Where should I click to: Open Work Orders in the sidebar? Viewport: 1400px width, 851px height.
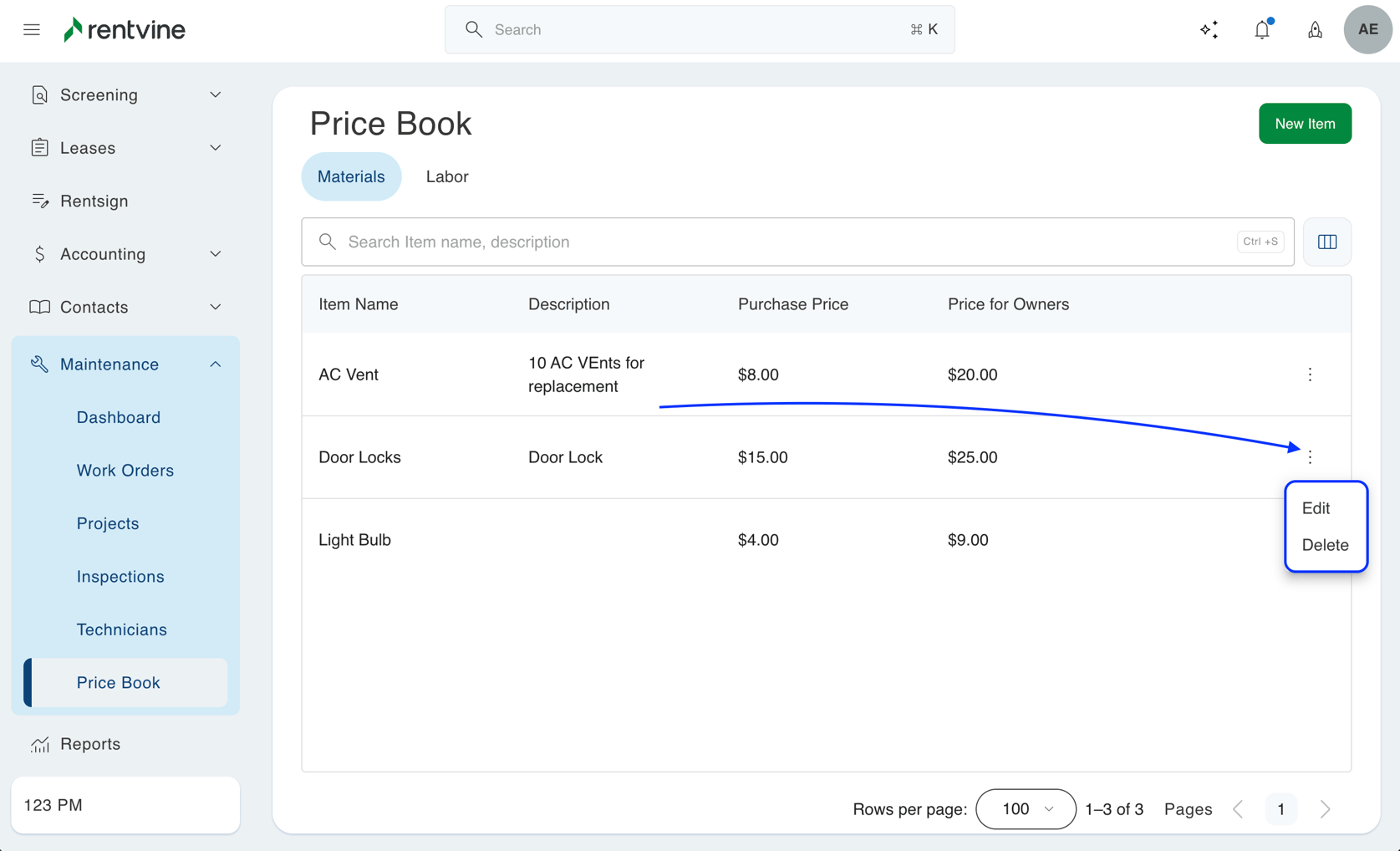coord(125,471)
